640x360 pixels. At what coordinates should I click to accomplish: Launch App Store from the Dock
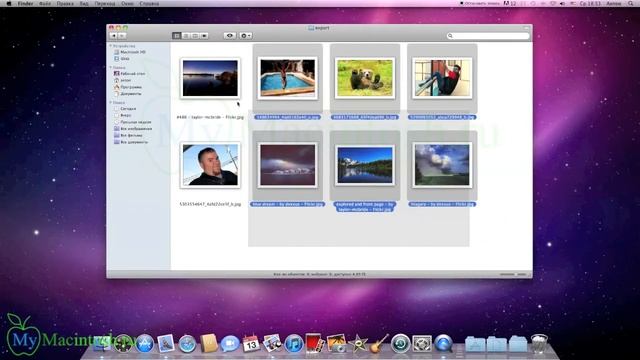[144, 344]
